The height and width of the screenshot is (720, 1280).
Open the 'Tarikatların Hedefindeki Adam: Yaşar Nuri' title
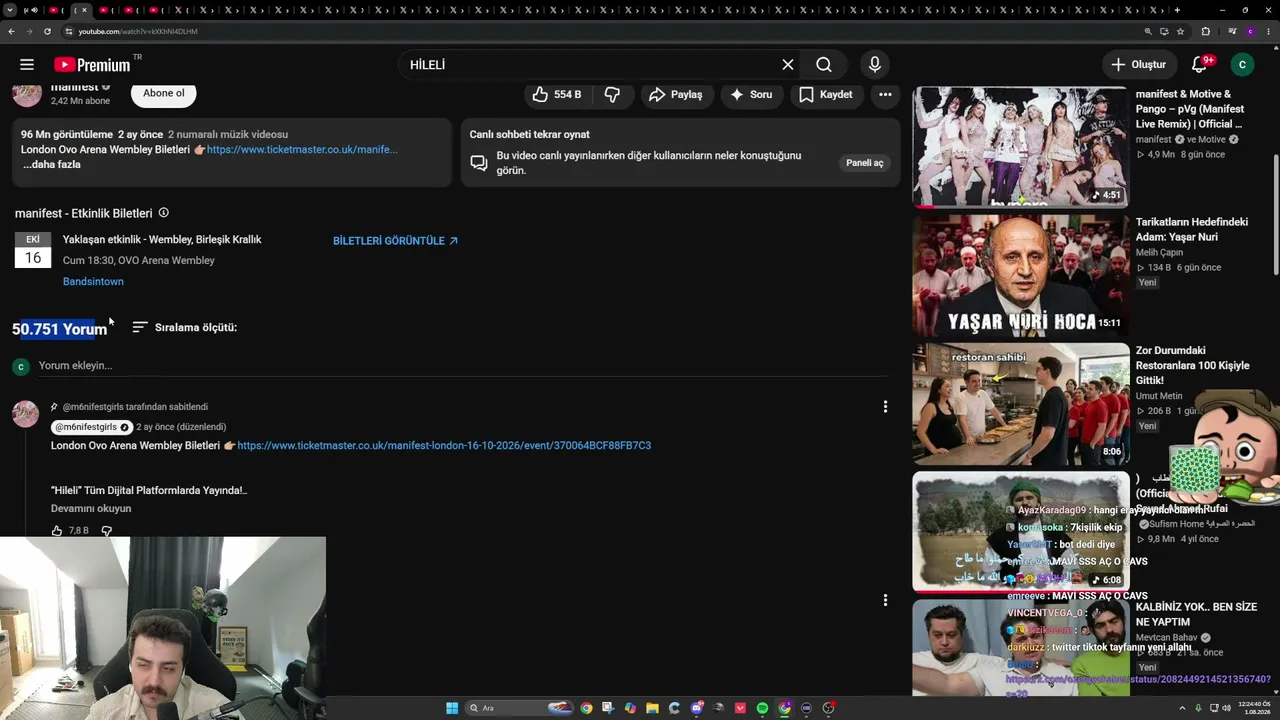[1192, 230]
